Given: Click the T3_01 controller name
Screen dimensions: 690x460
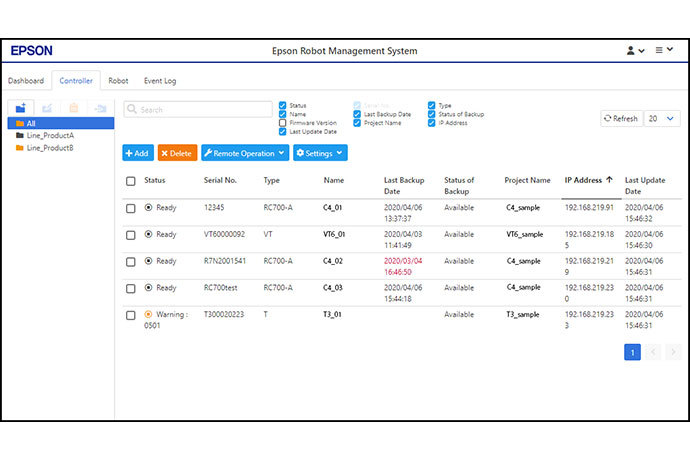Looking at the screenshot, I should click(x=332, y=314).
